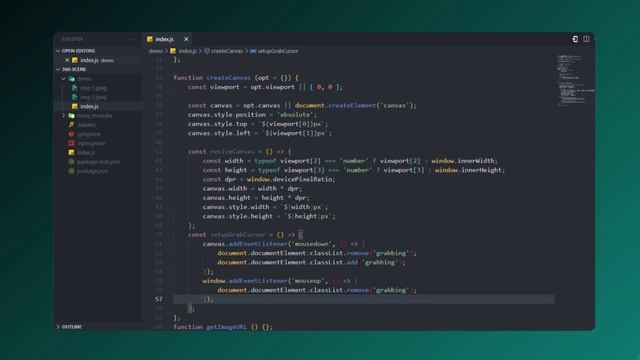Collapse the demo folder chevron

click(x=64, y=78)
